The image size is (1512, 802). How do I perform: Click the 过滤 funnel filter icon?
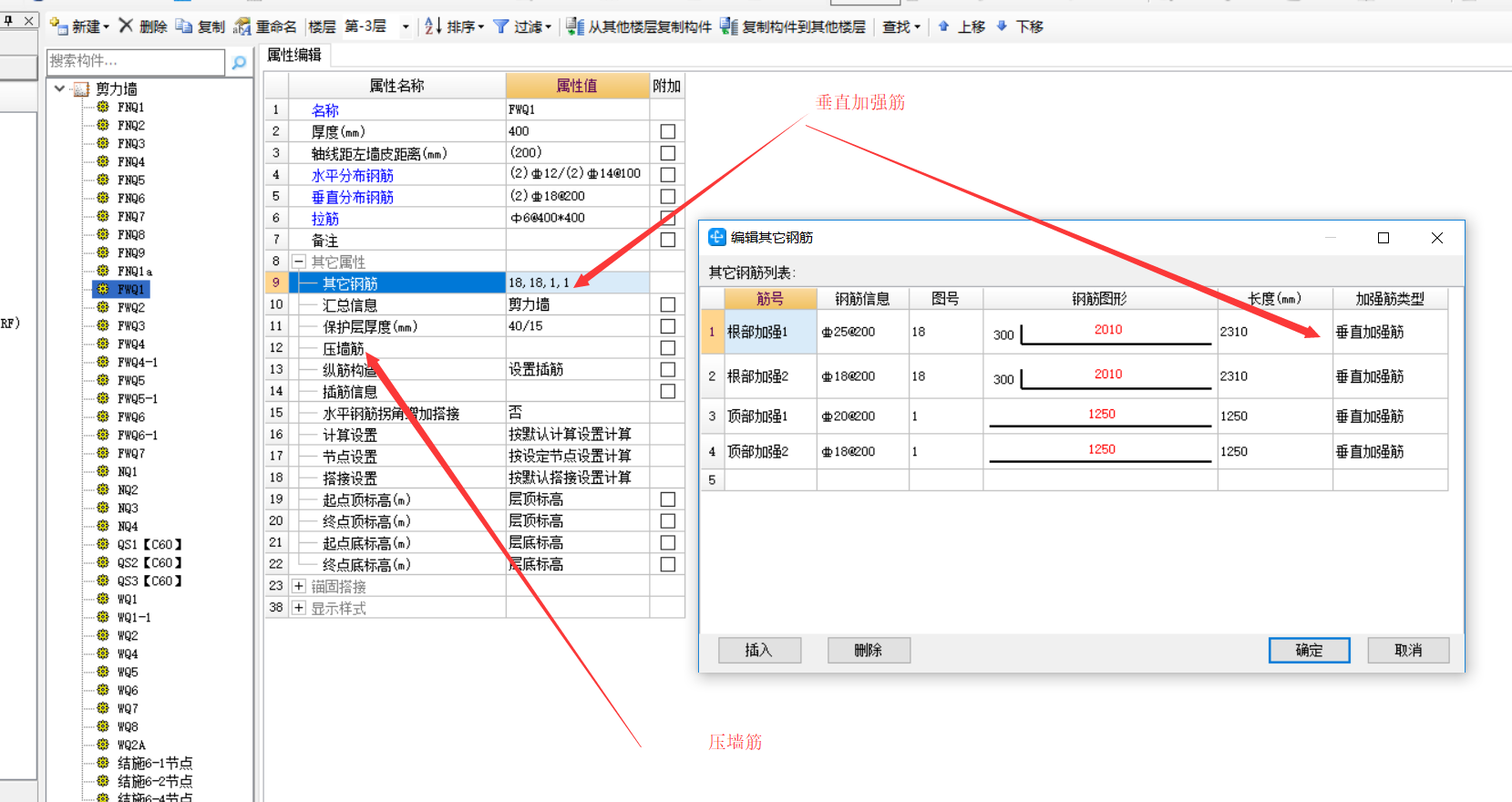point(501,26)
